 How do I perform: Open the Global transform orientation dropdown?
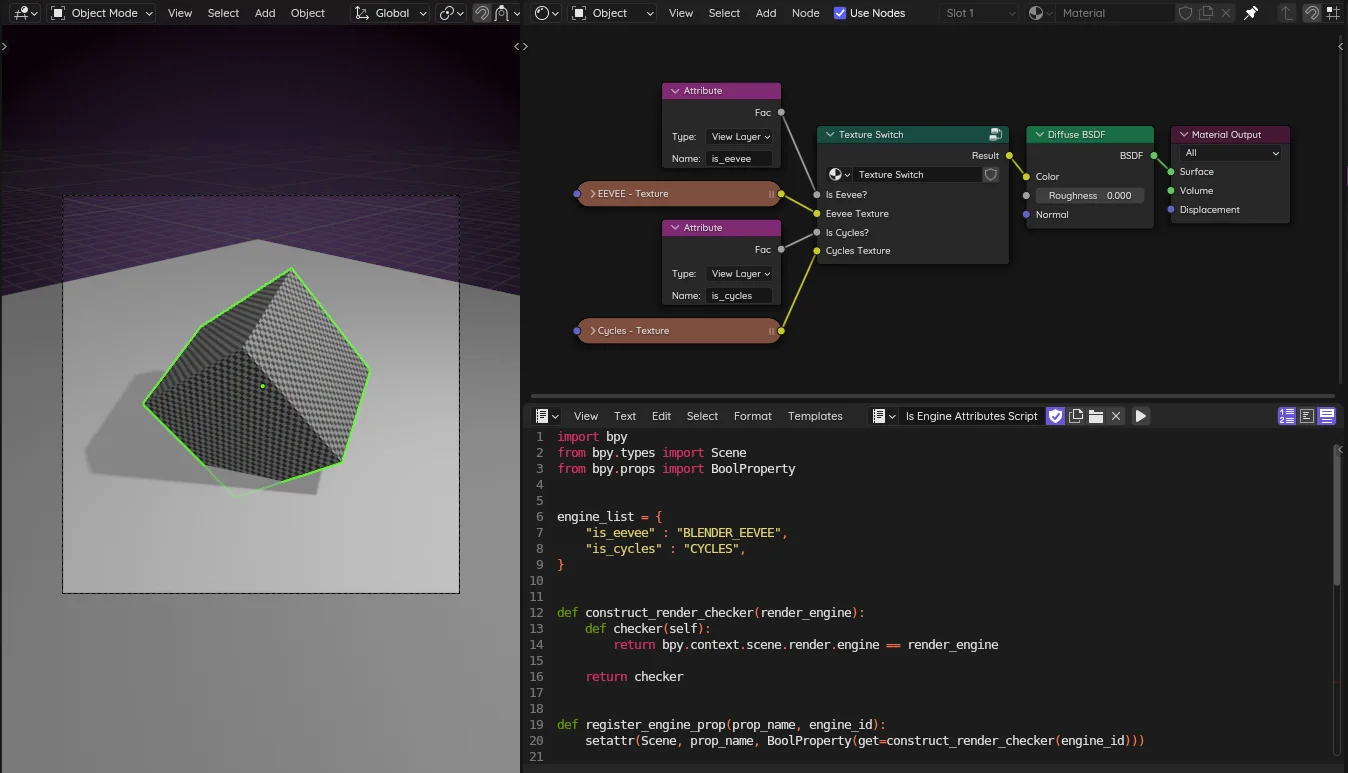click(x=391, y=13)
